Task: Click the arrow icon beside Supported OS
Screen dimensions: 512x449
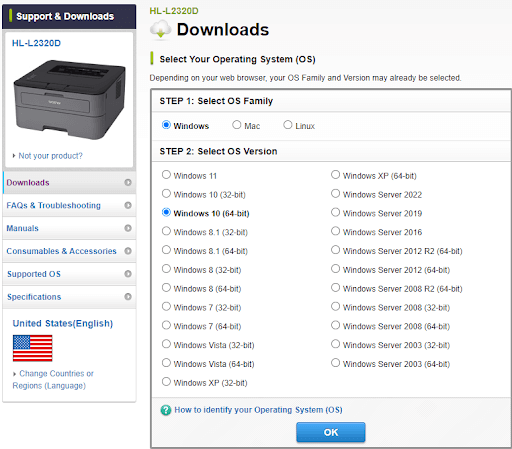Action: 128,274
